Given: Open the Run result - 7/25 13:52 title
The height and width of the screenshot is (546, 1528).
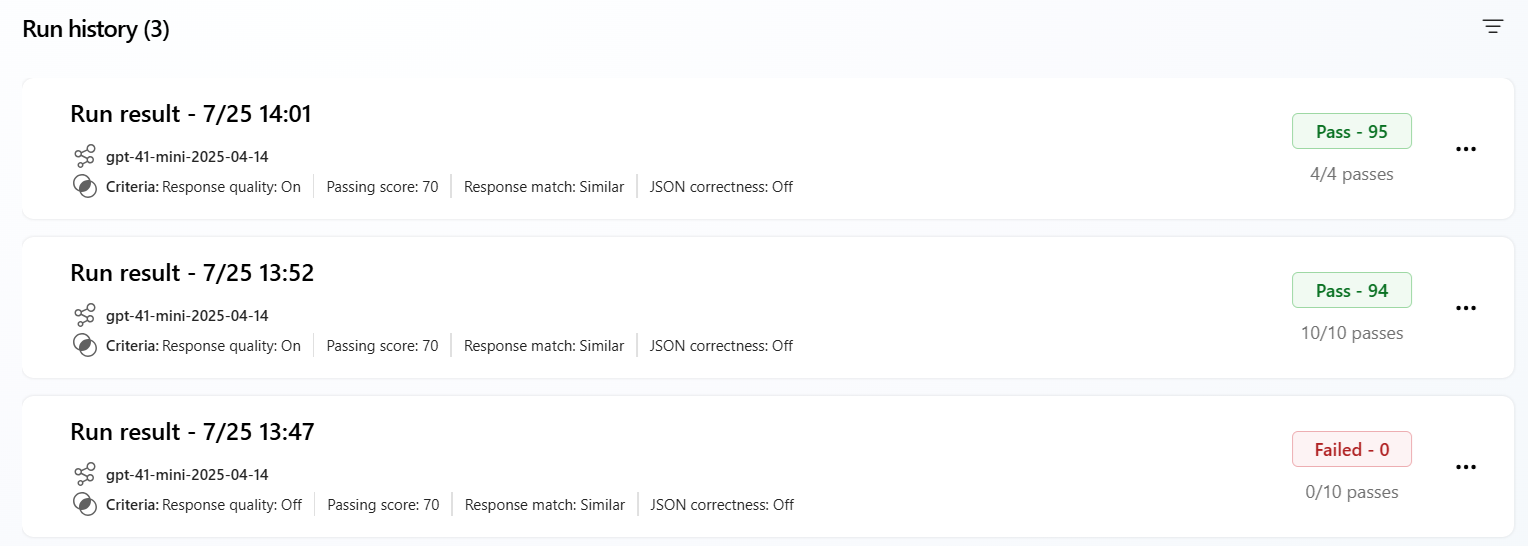Looking at the screenshot, I should pyautogui.click(x=192, y=273).
